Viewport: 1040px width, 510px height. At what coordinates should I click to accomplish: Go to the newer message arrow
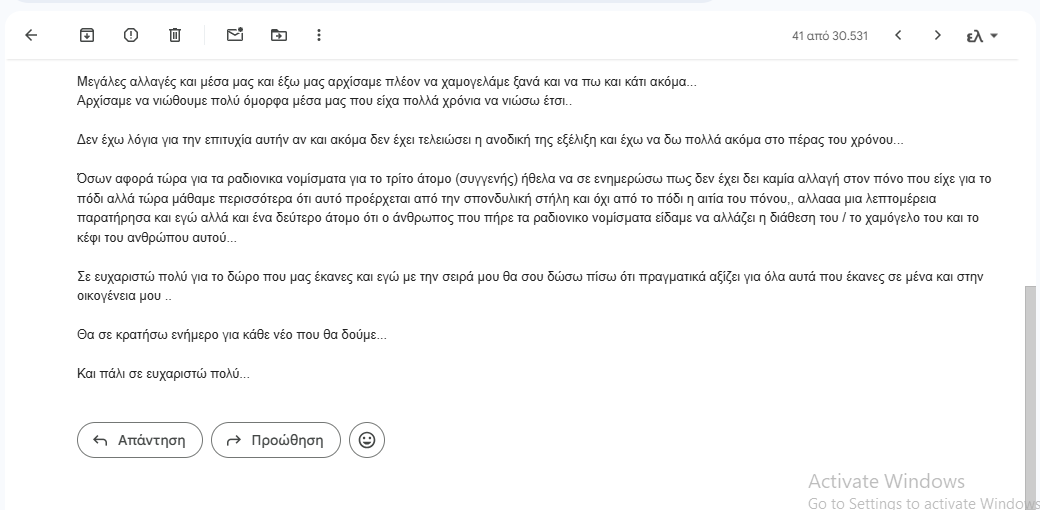898,35
